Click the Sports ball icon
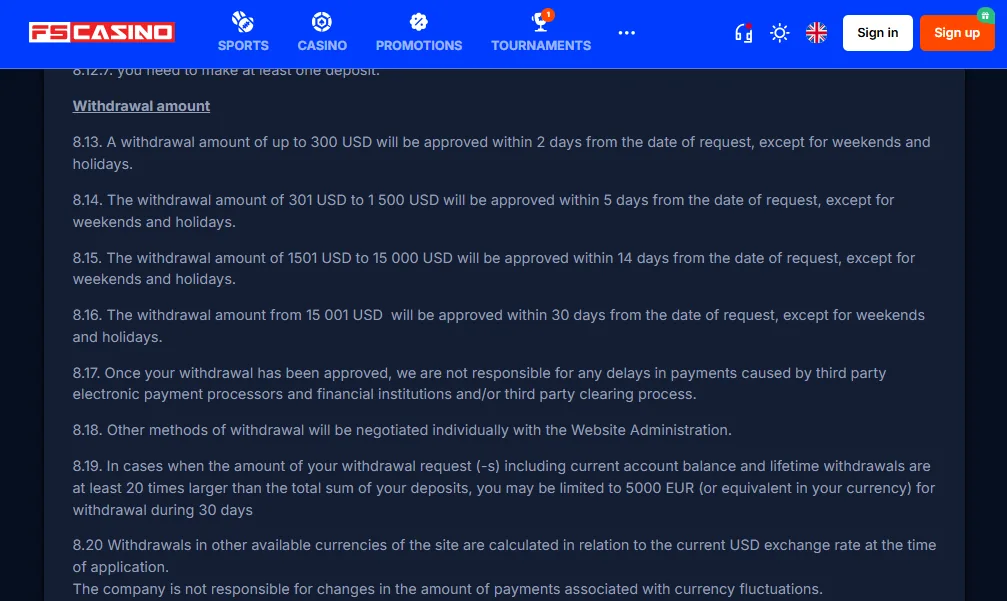 [x=243, y=22]
